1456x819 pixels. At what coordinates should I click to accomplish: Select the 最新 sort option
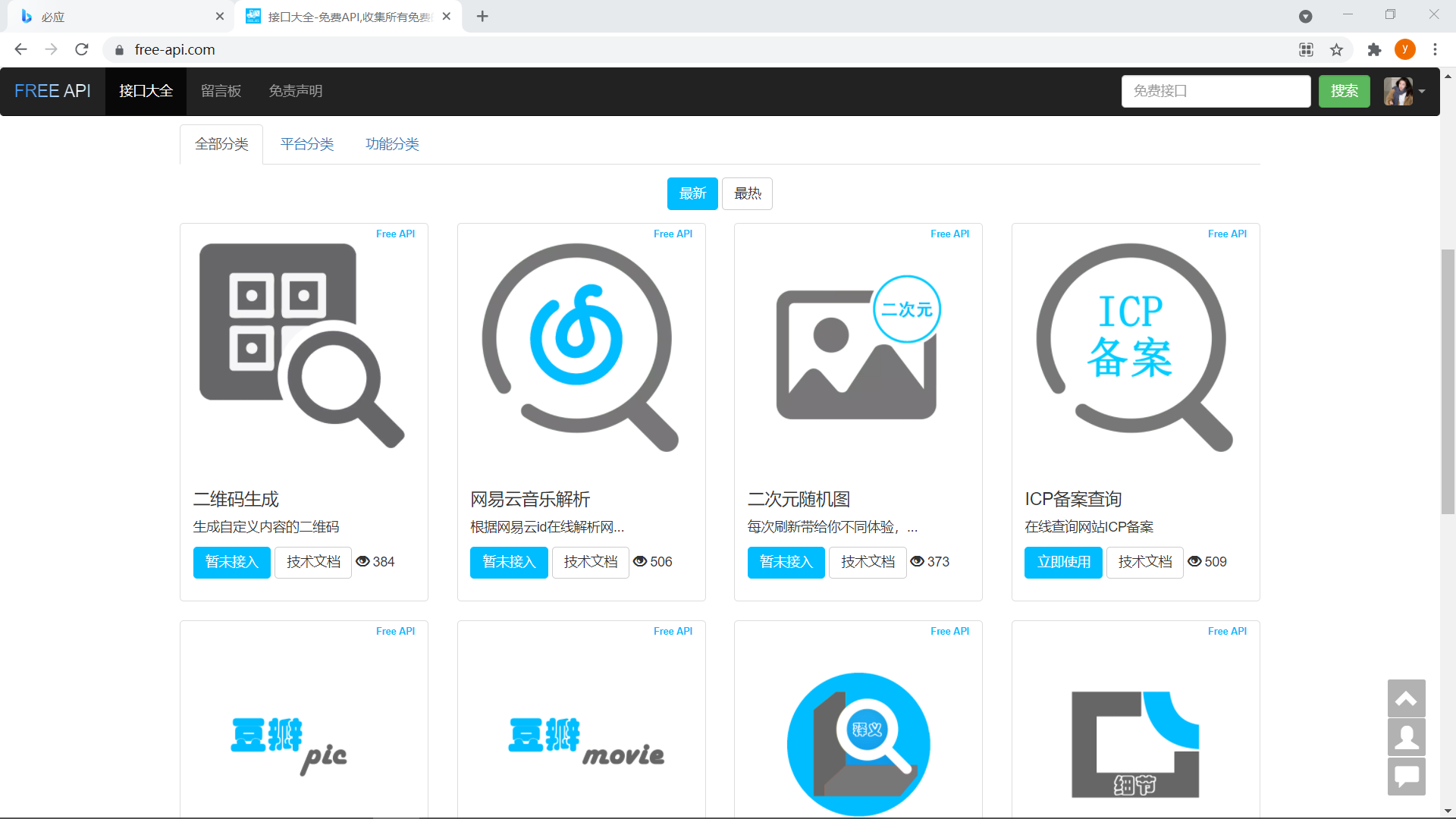point(692,194)
